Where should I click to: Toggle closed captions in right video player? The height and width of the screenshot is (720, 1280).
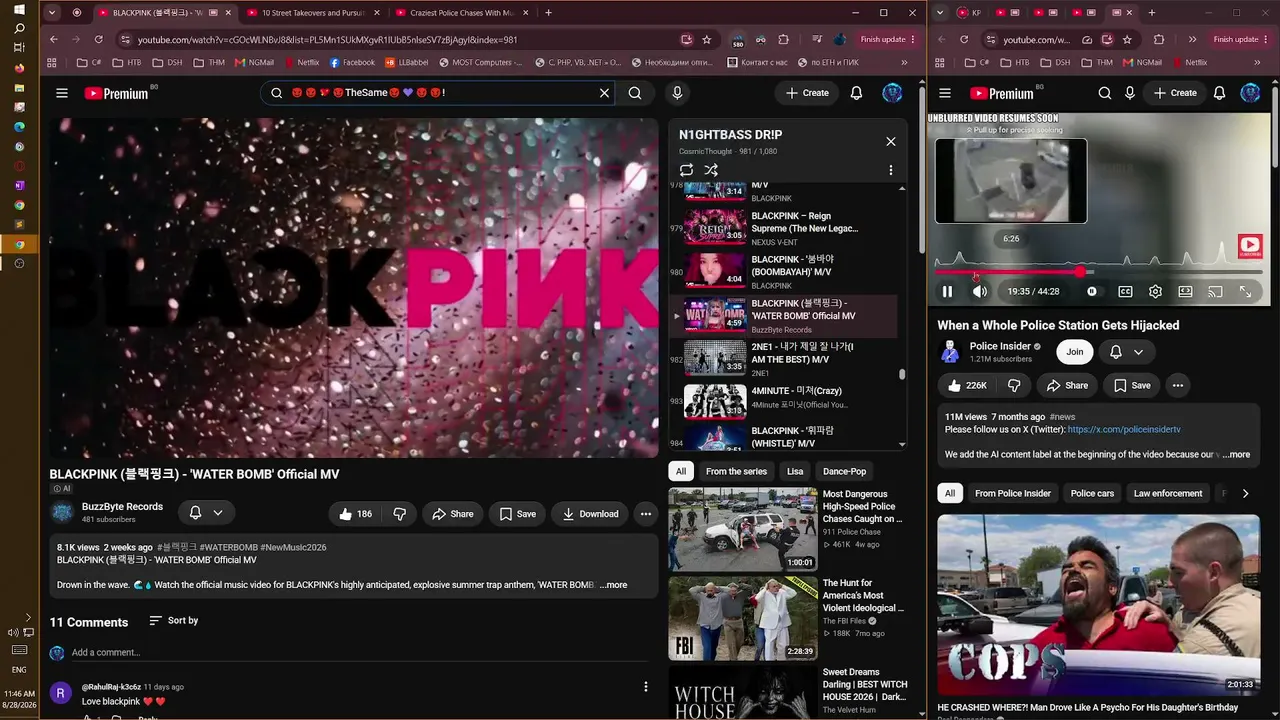[1125, 292]
